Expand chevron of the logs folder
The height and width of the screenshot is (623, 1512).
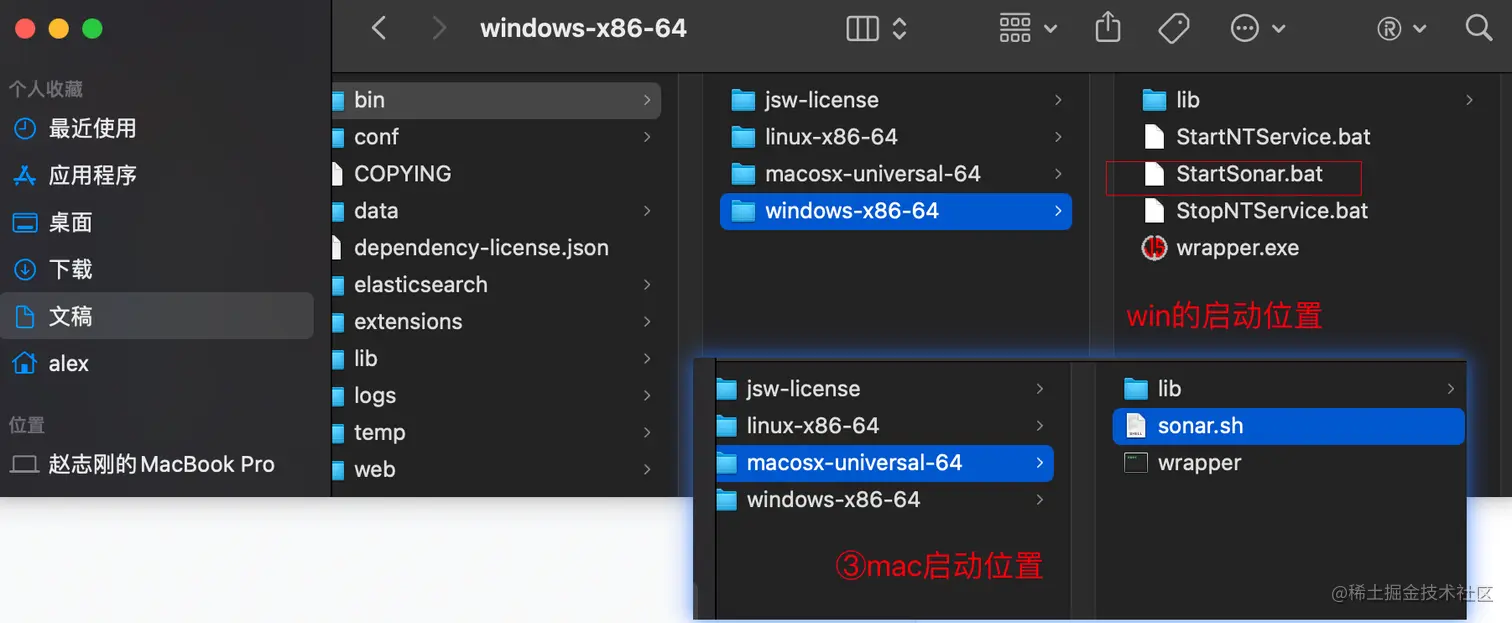(647, 396)
